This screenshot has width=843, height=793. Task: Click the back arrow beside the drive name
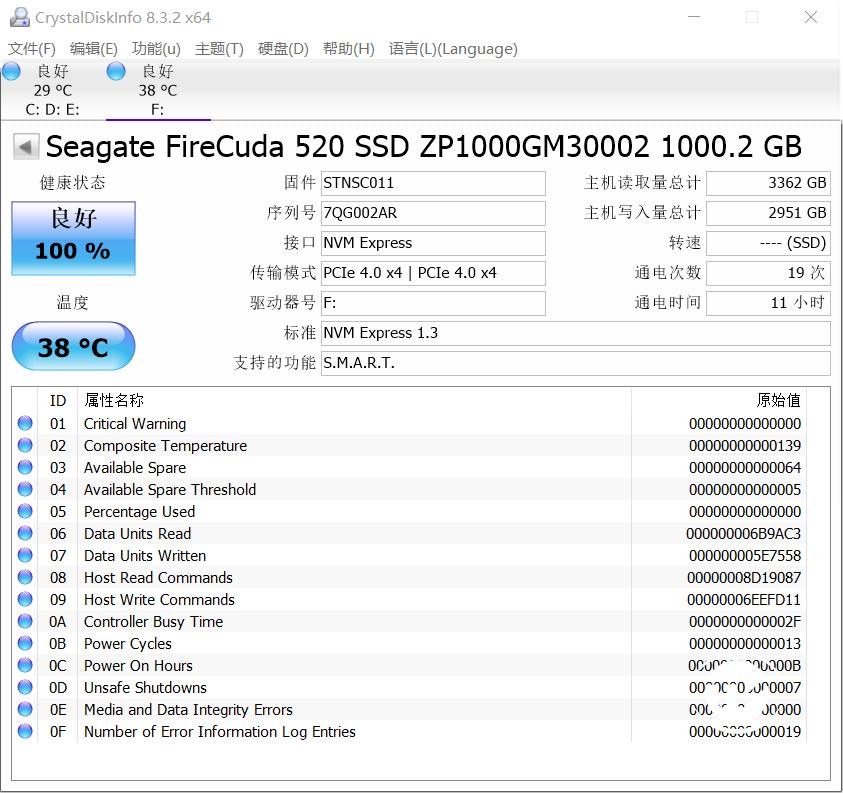(24, 146)
